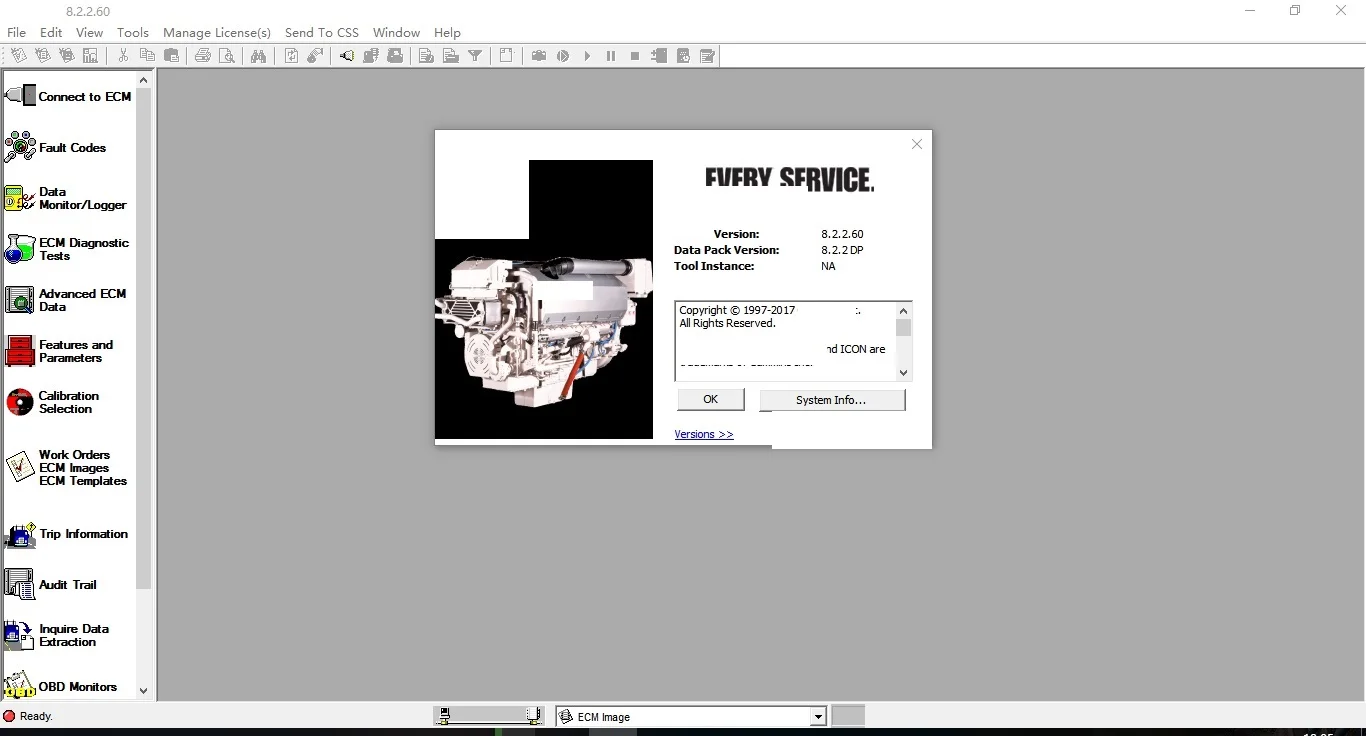The width and height of the screenshot is (1366, 736).
Task: Click the sidebar scroll up arrow
Action: pos(143,80)
